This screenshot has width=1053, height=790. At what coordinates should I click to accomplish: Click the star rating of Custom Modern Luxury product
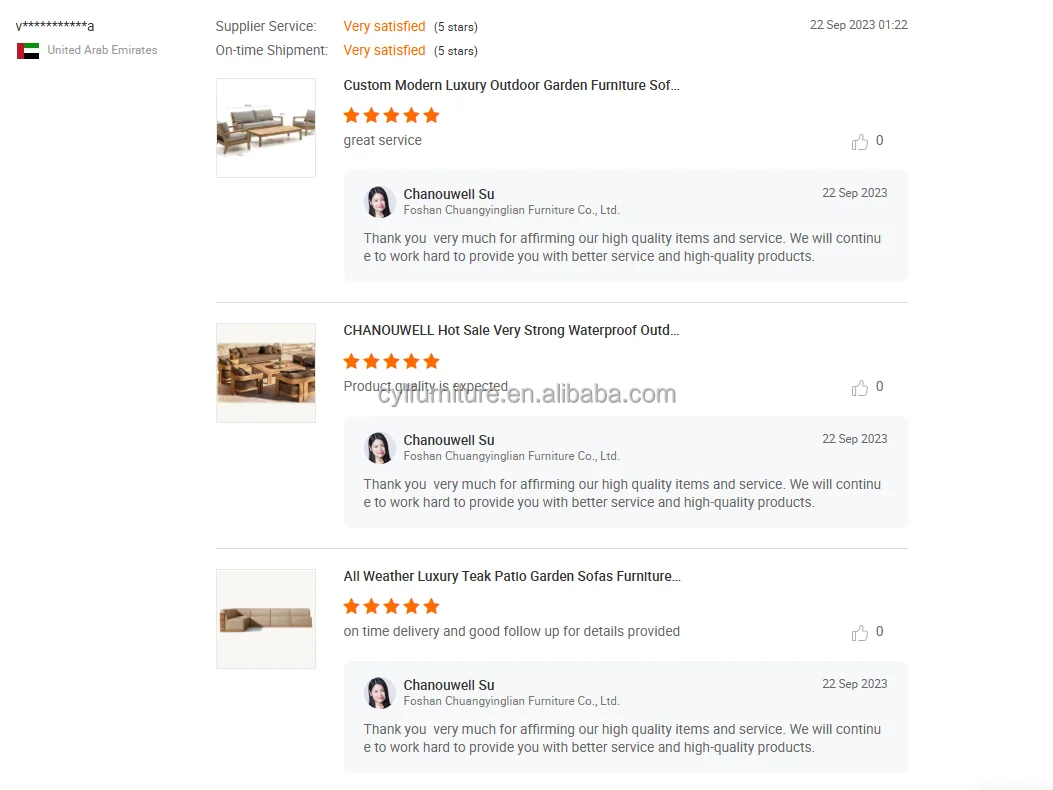[392, 116]
